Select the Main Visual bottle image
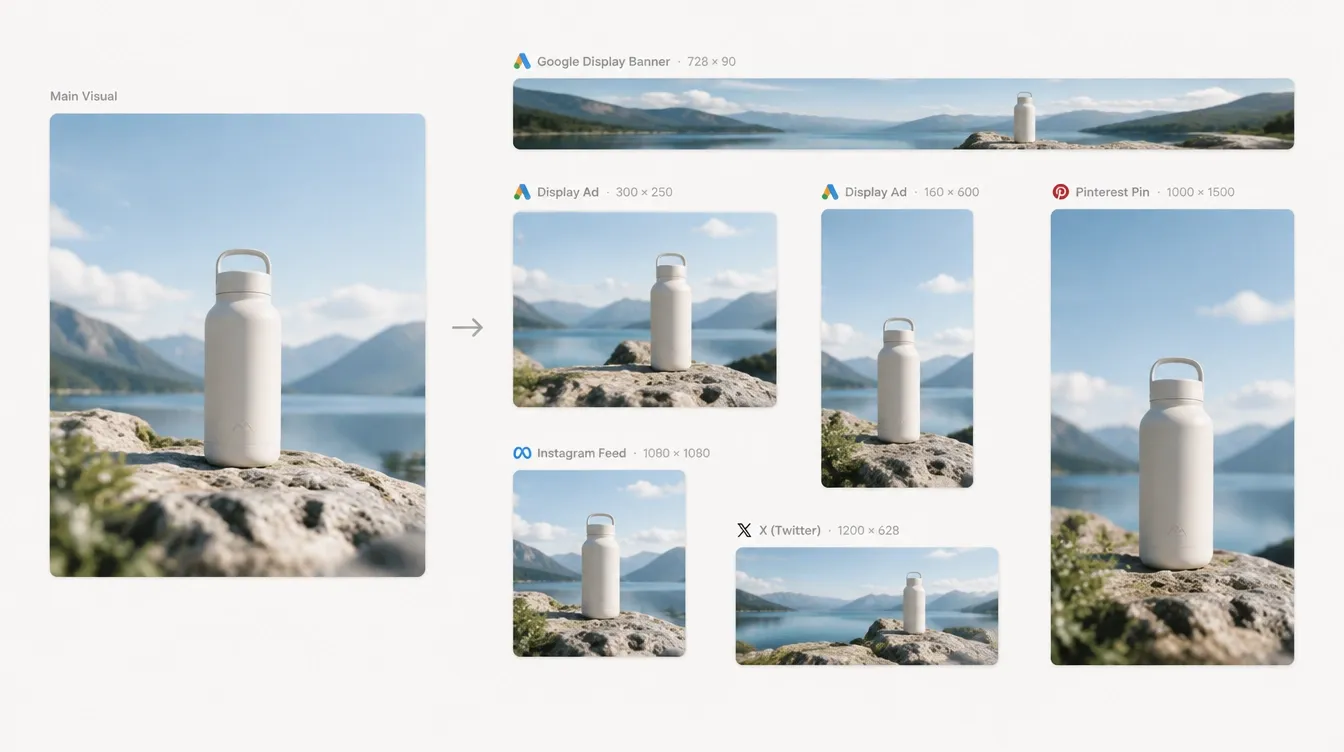This screenshot has width=1344, height=752. click(237, 345)
